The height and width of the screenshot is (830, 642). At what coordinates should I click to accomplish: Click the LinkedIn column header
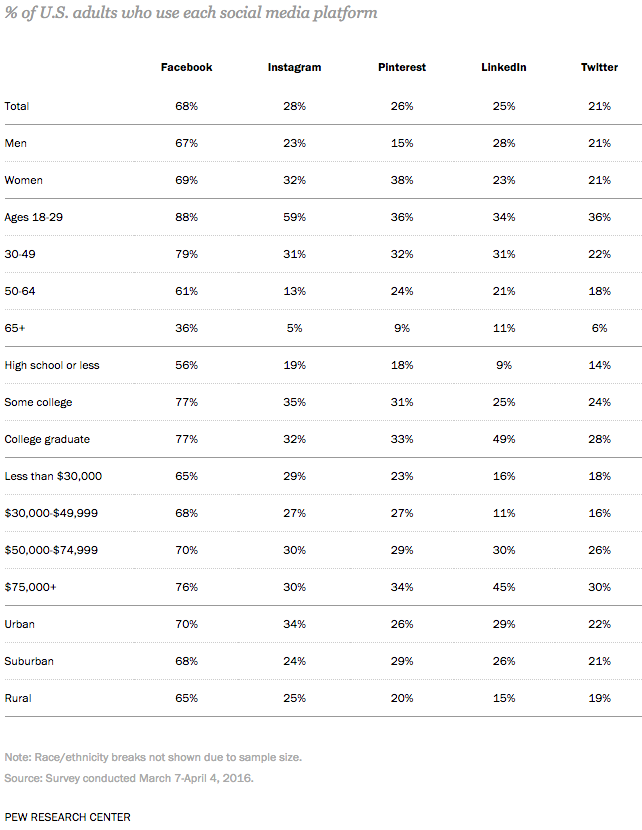[x=503, y=67]
